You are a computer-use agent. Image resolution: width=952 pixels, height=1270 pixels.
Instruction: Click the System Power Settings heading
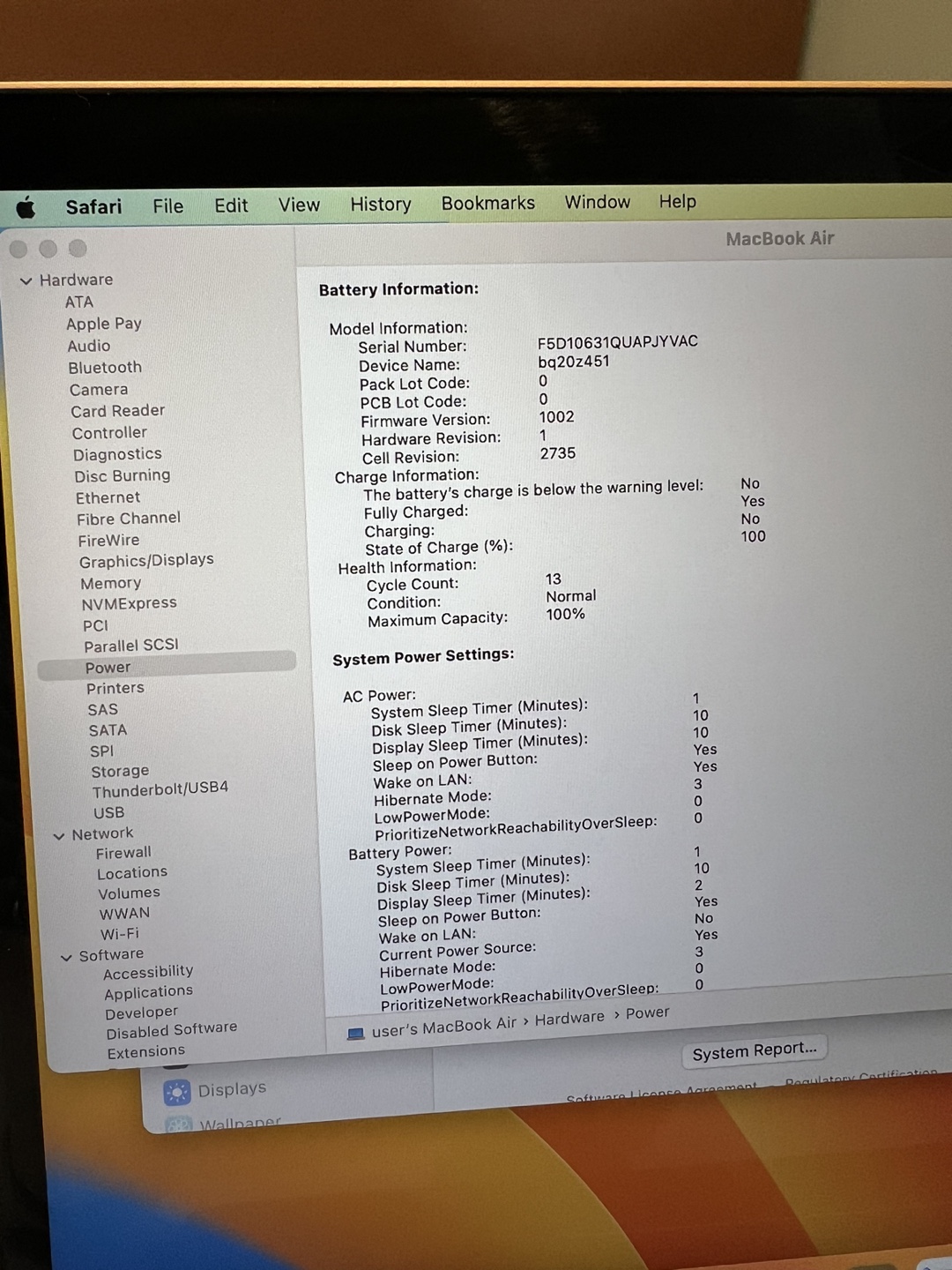(423, 657)
